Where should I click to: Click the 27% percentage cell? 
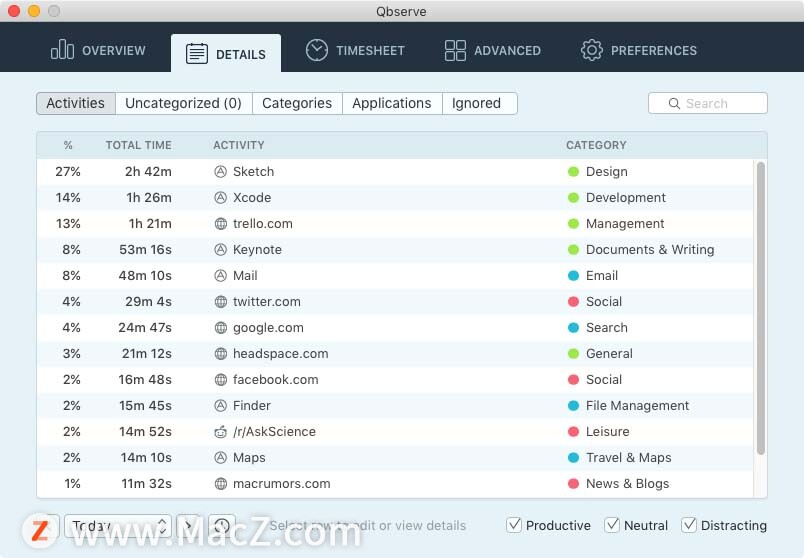[68, 172]
